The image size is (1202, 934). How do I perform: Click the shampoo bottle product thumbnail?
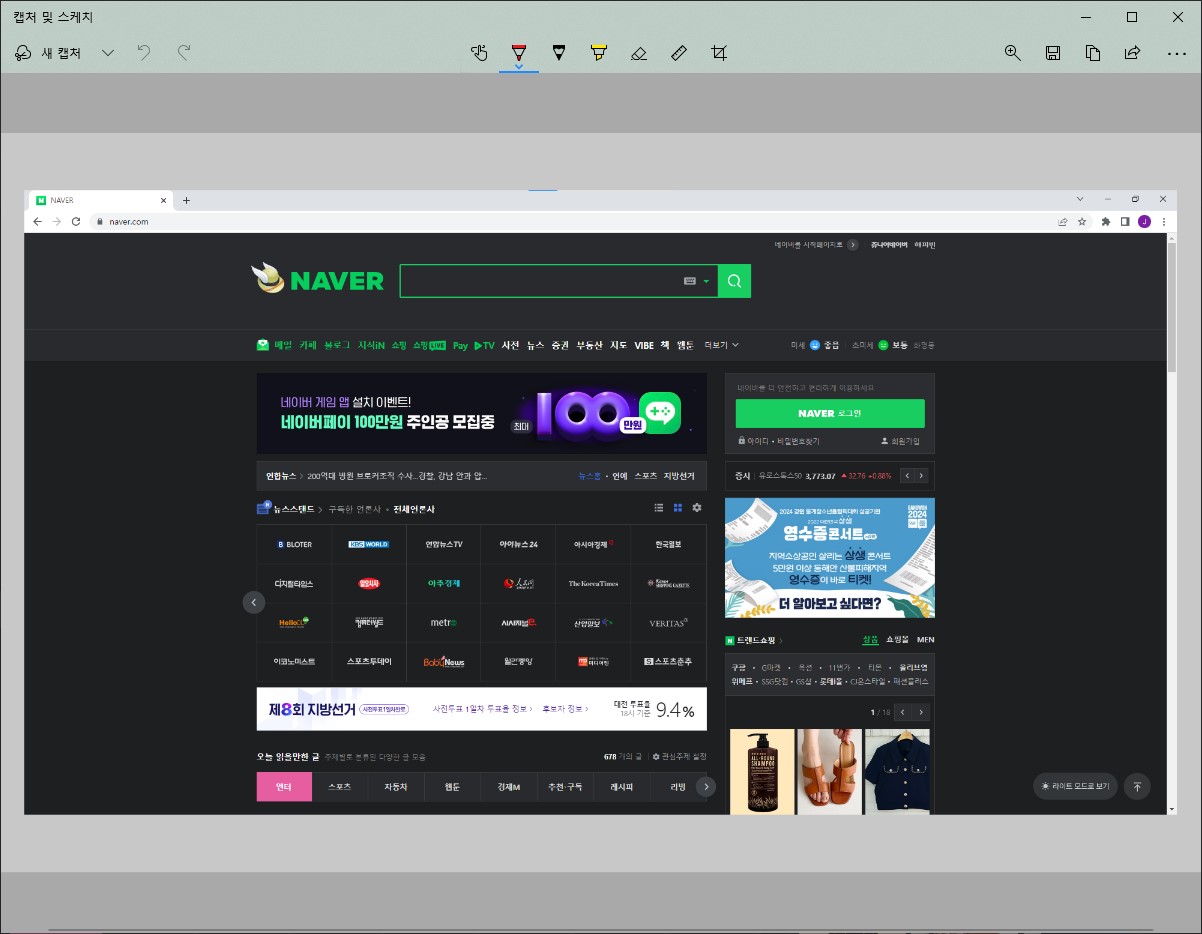coord(762,771)
